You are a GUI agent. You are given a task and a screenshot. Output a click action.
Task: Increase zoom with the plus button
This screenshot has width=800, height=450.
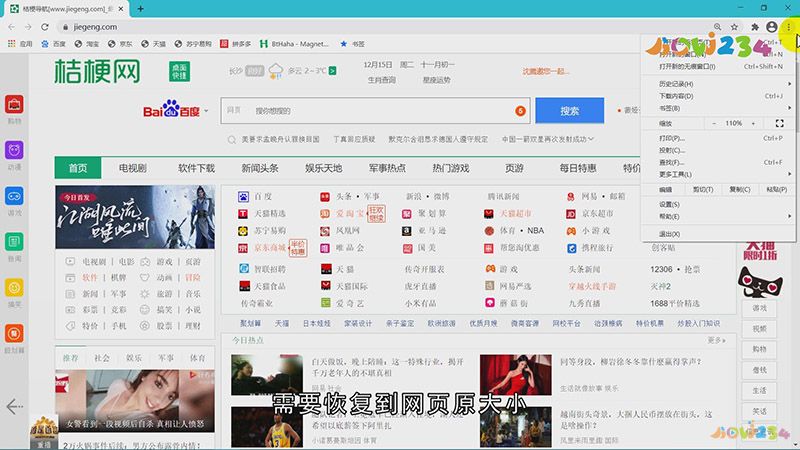[x=753, y=123]
